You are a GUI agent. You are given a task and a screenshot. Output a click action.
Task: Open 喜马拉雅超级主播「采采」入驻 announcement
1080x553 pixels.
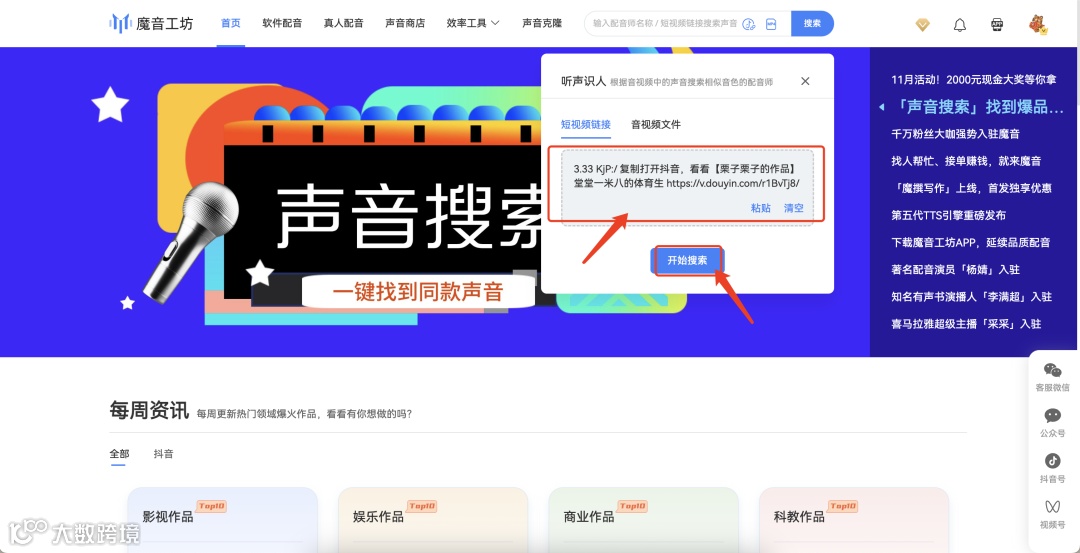[966, 324]
